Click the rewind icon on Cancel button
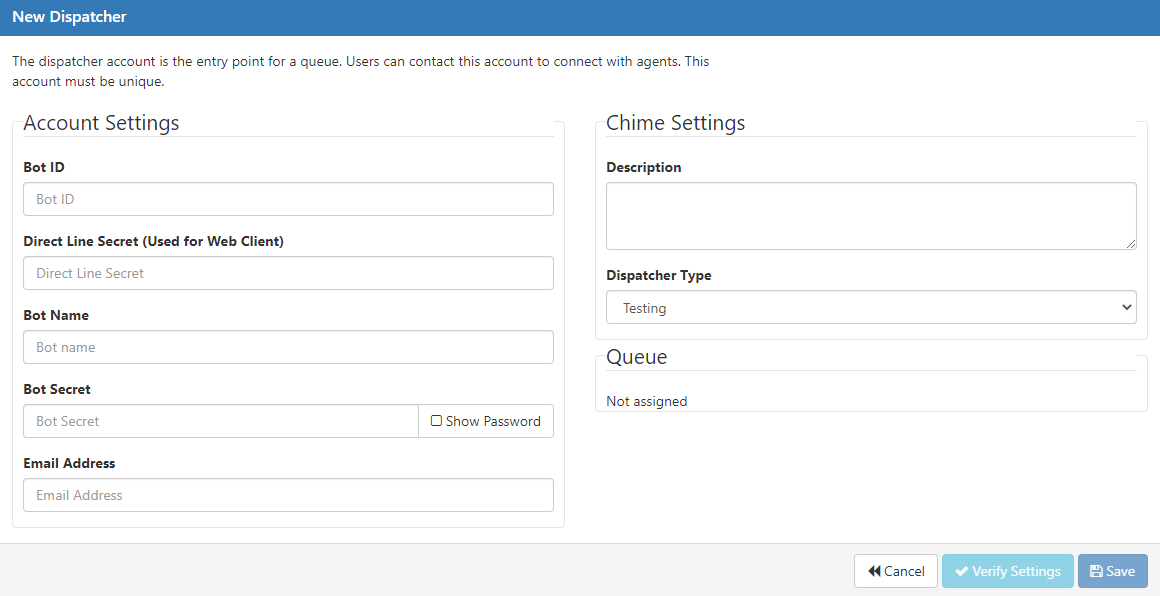 click(x=874, y=571)
